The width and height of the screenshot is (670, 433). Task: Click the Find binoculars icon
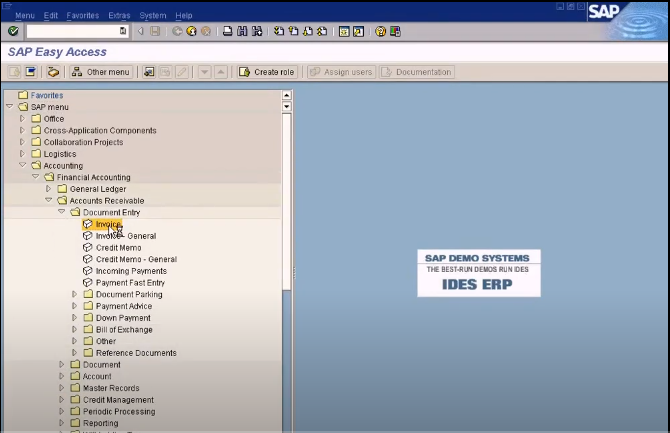coord(242,31)
